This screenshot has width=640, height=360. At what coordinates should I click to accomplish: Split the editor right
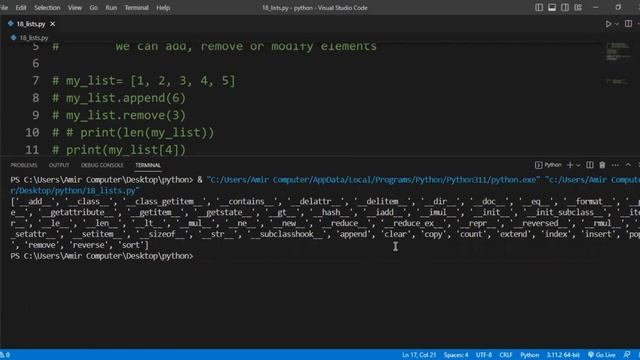(x=628, y=24)
